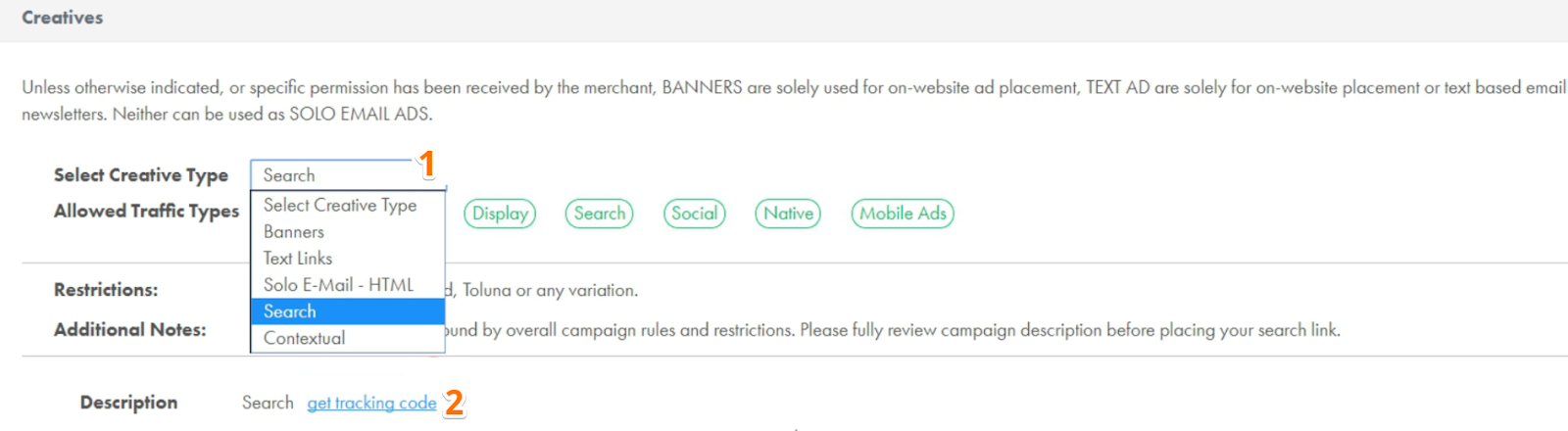Open the 'get tracking code' link
The height and width of the screenshot is (431, 1568).
(x=371, y=403)
